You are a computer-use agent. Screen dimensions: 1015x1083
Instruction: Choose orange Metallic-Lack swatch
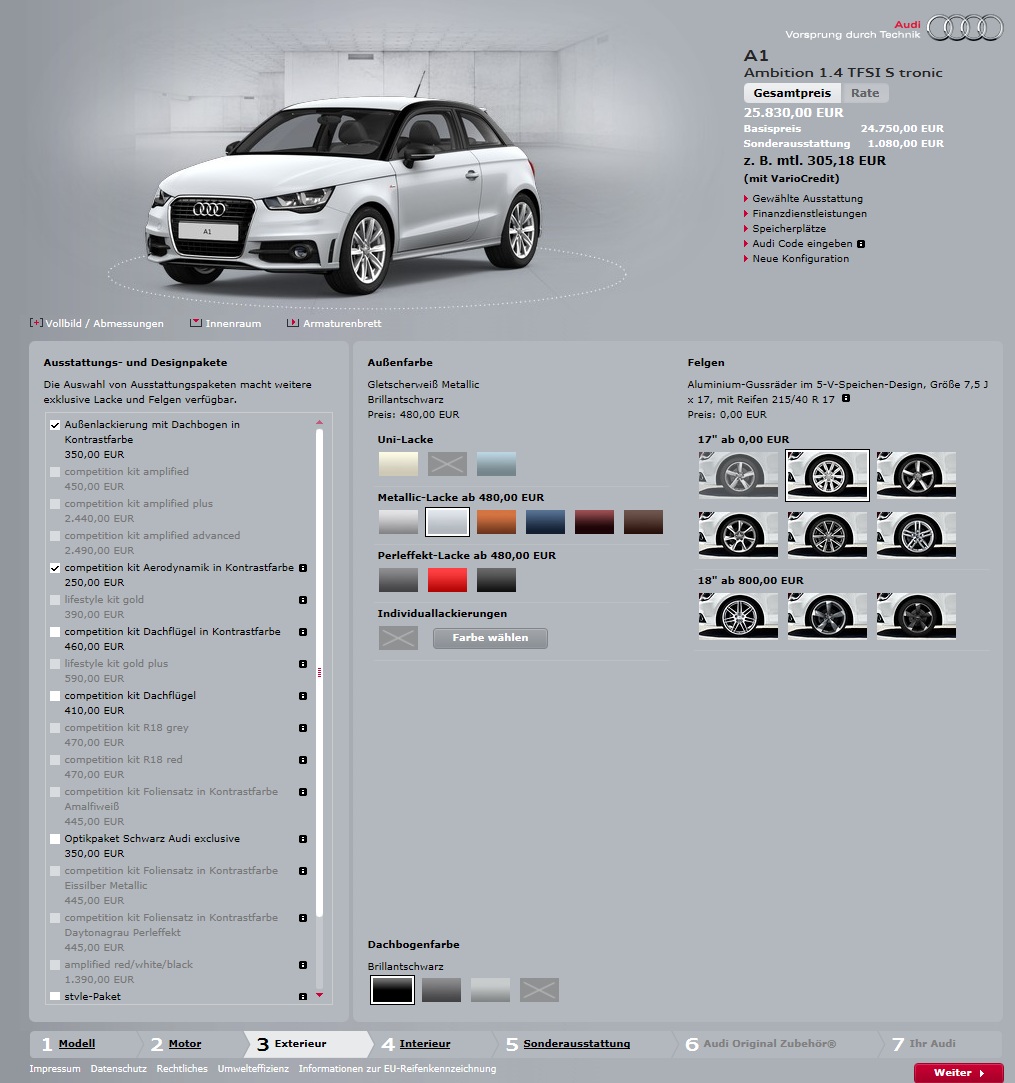pyautogui.click(x=496, y=522)
